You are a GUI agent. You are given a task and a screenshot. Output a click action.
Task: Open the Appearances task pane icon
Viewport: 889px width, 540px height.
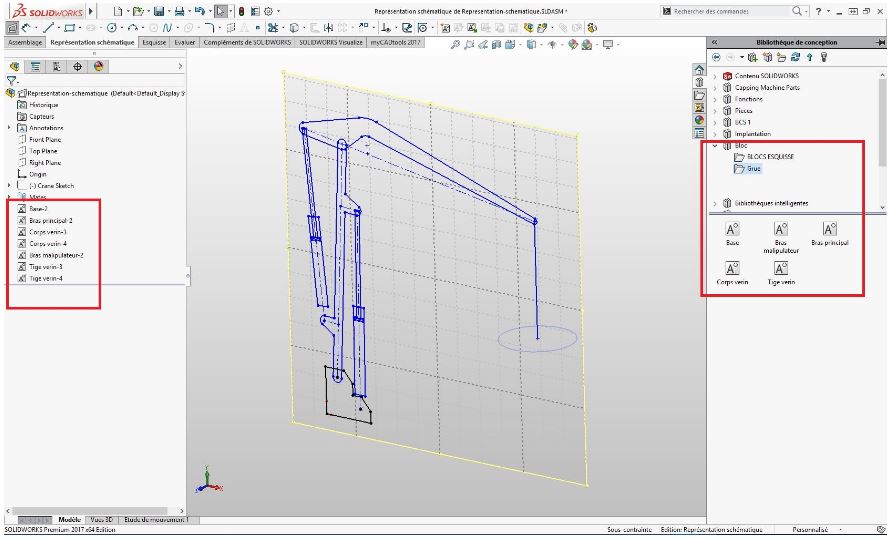tap(699, 120)
